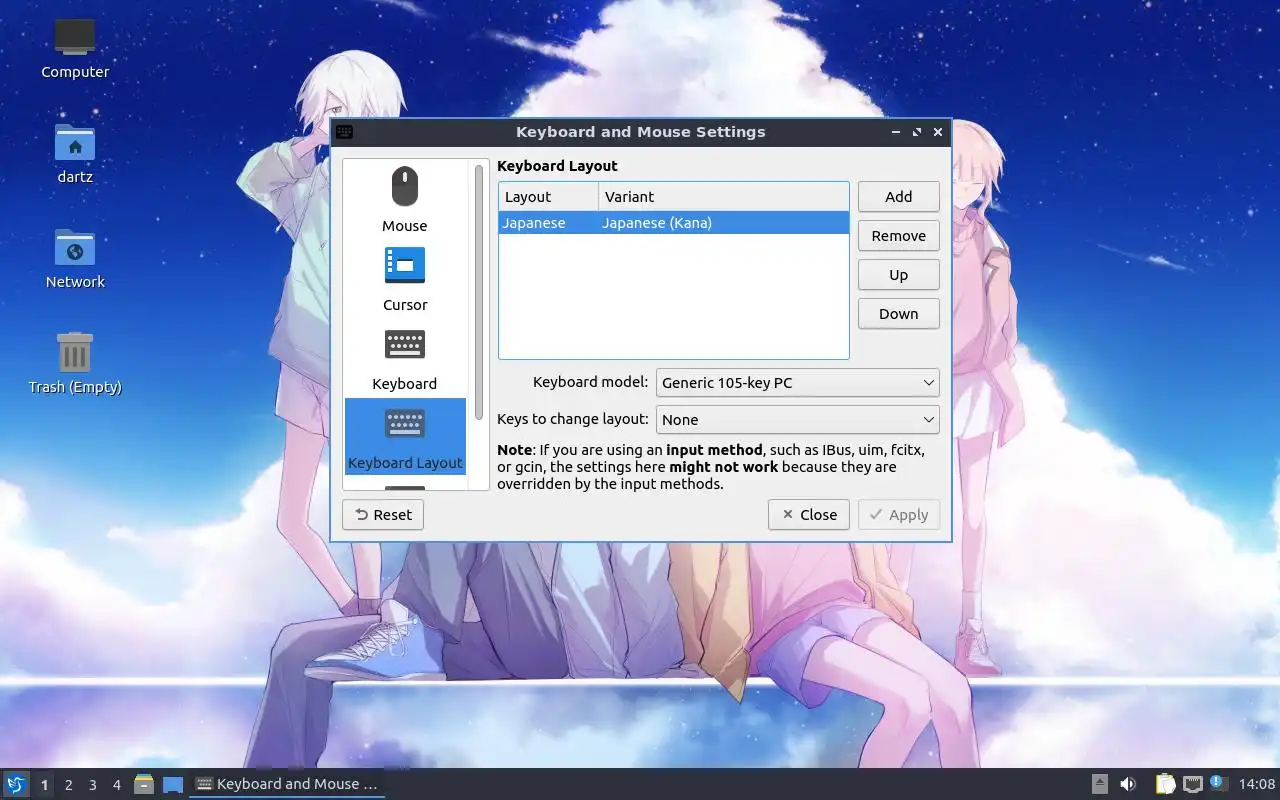Screen dimensions: 1280x800
Task: Switch to workspace 1
Action: pyautogui.click(x=44, y=785)
